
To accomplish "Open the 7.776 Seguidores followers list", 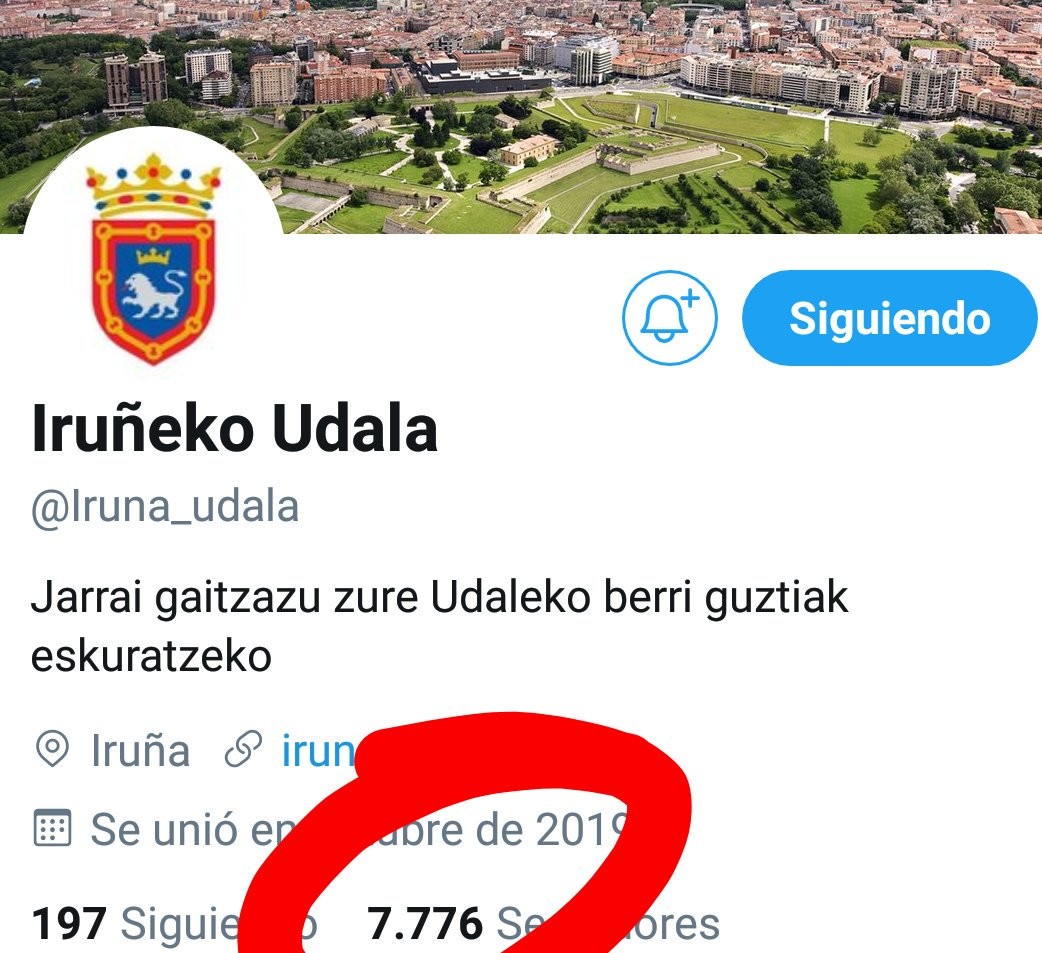I will click(x=543, y=924).
